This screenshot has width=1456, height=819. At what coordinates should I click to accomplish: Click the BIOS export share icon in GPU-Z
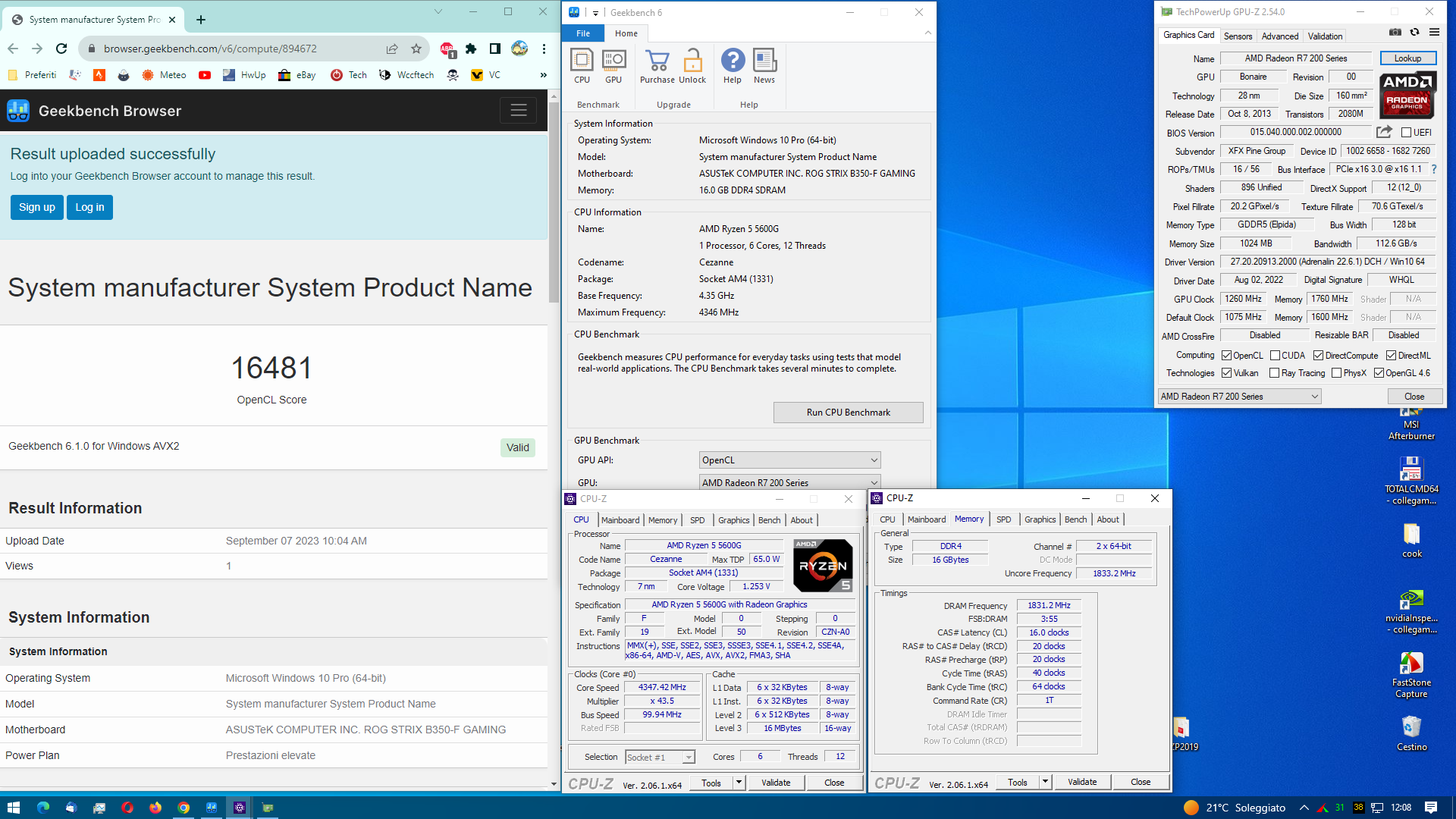pos(1384,132)
